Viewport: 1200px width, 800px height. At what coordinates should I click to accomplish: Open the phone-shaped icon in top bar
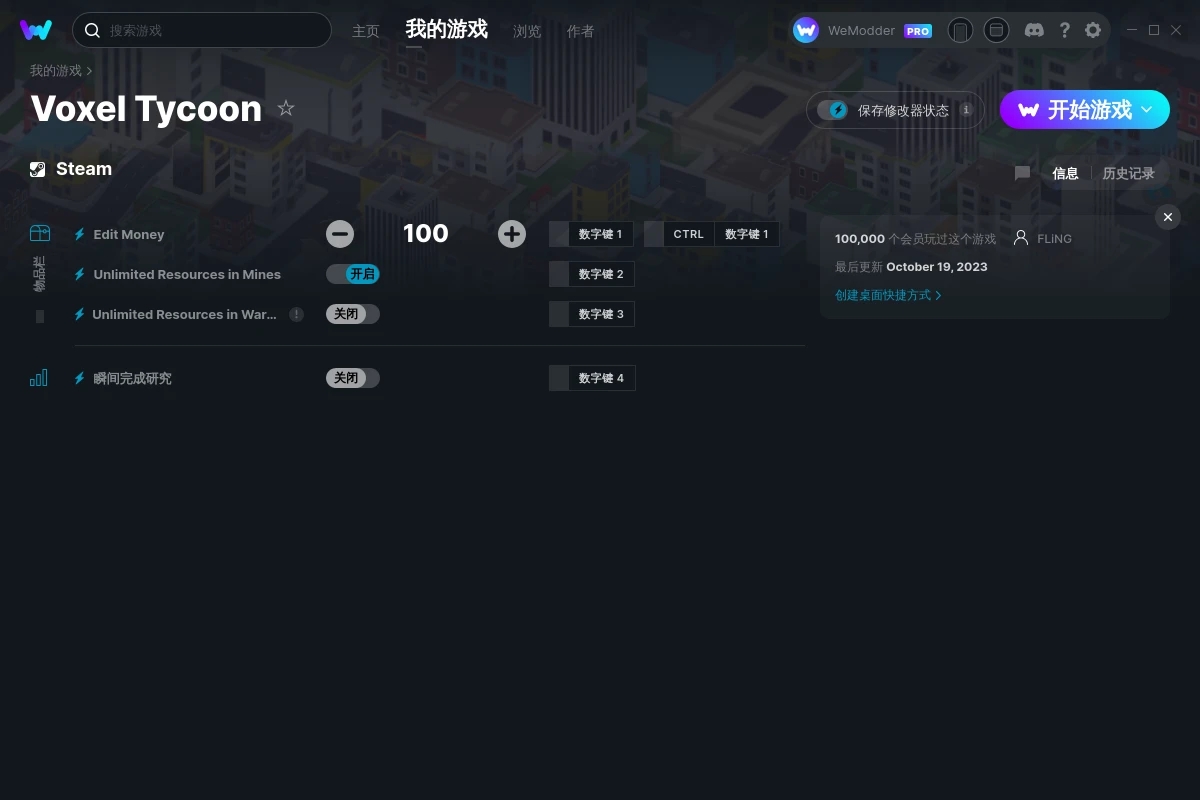pos(960,30)
